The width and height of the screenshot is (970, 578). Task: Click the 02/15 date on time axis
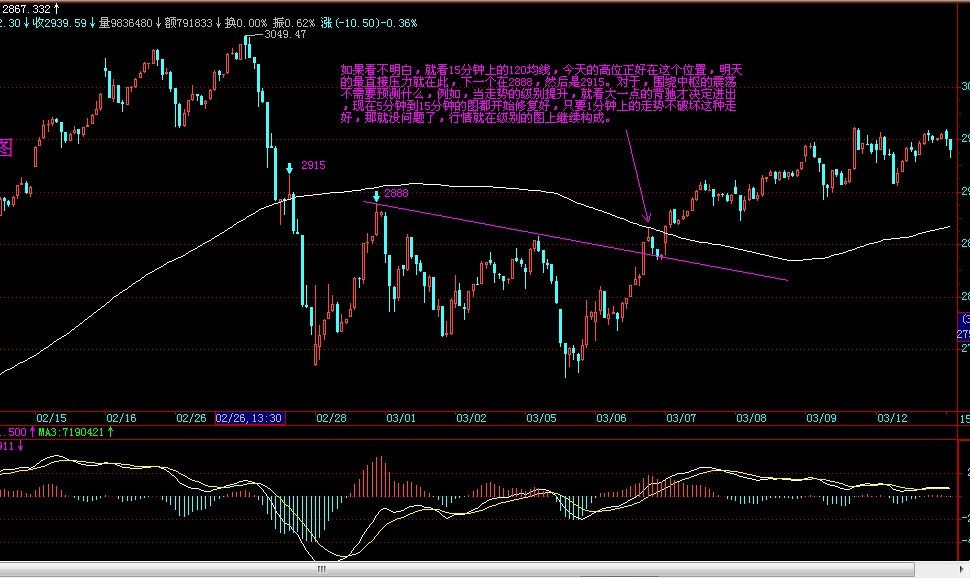[51, 416]
